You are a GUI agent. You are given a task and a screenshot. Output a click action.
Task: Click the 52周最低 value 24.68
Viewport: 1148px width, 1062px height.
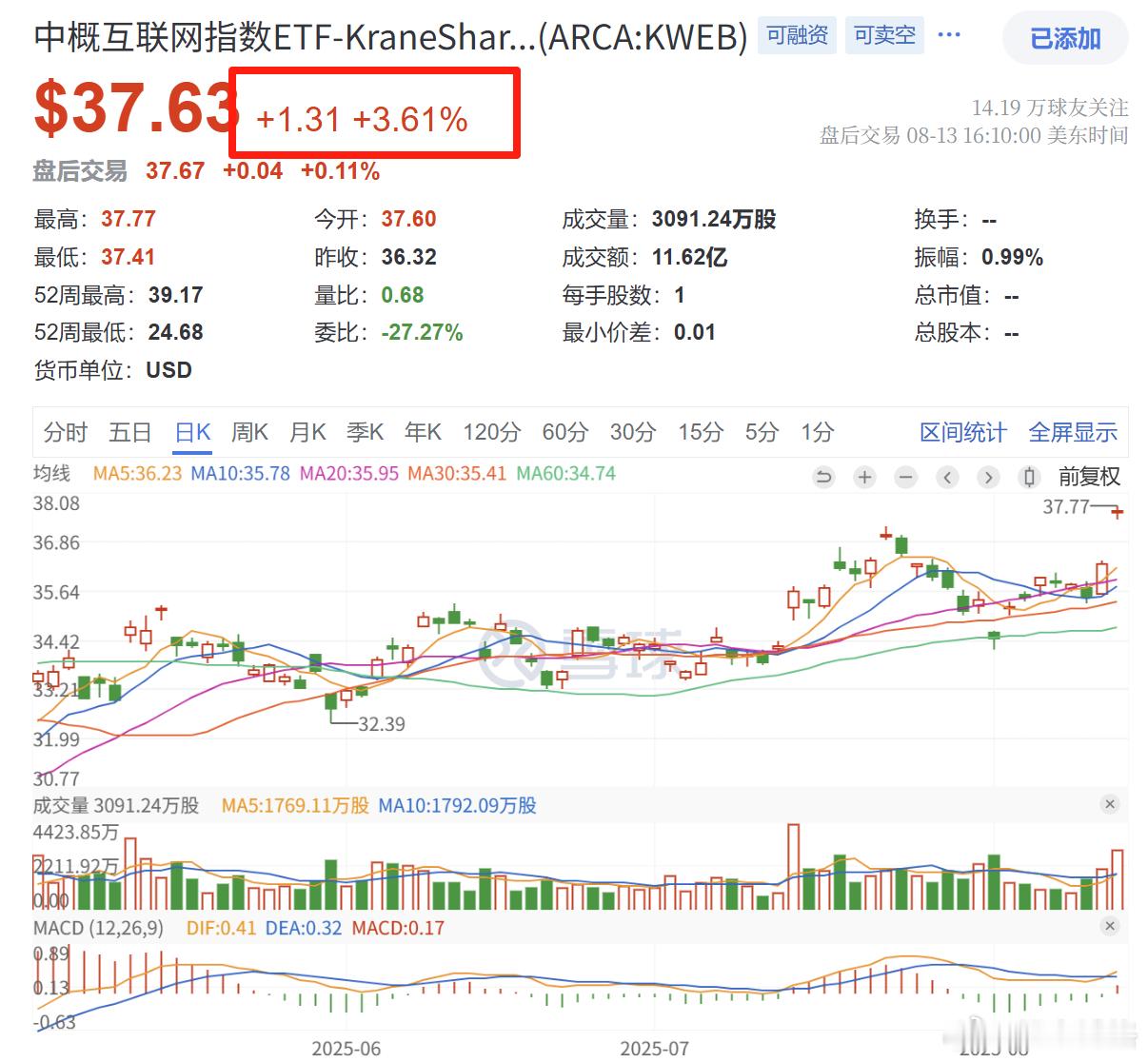[x=175, y=332]
